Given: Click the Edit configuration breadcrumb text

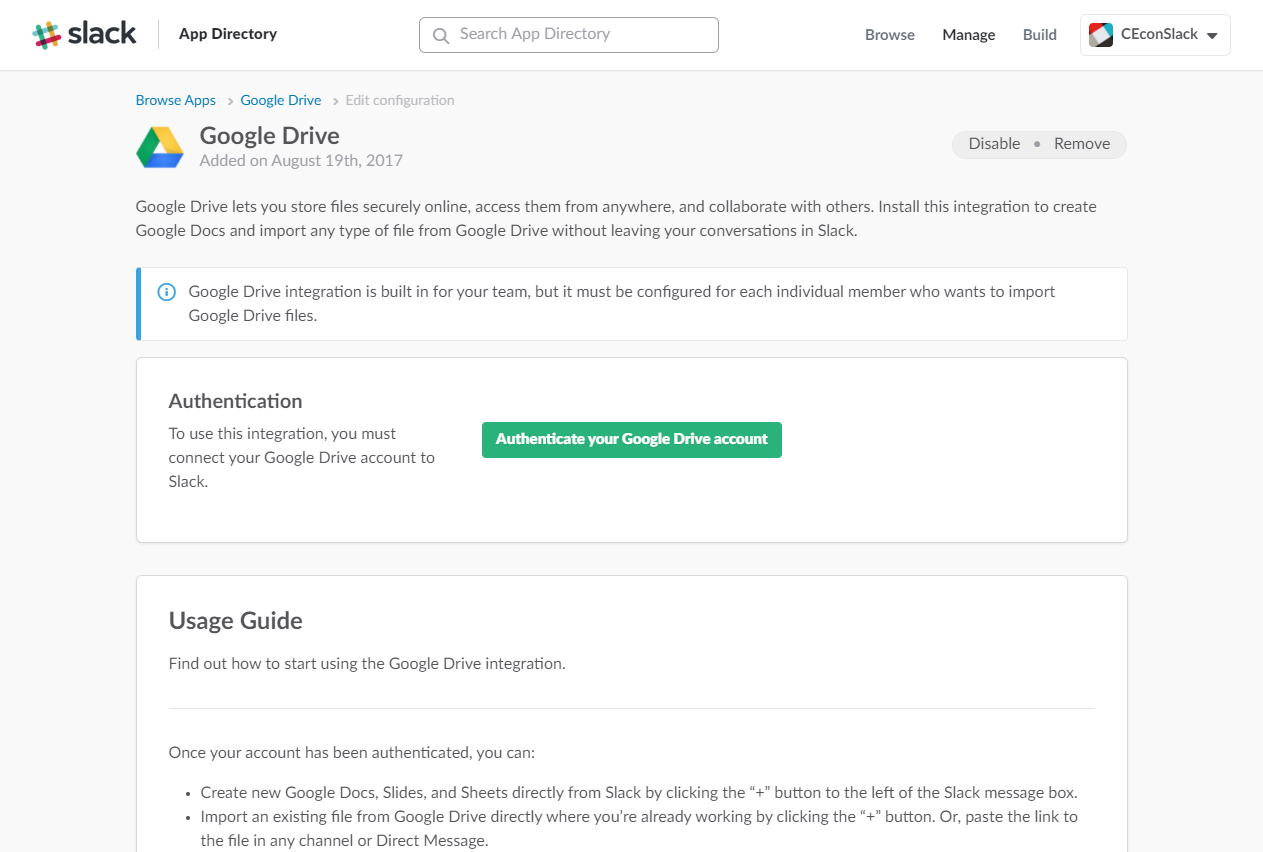Looking at the screenshot, I should pos(400,100).
